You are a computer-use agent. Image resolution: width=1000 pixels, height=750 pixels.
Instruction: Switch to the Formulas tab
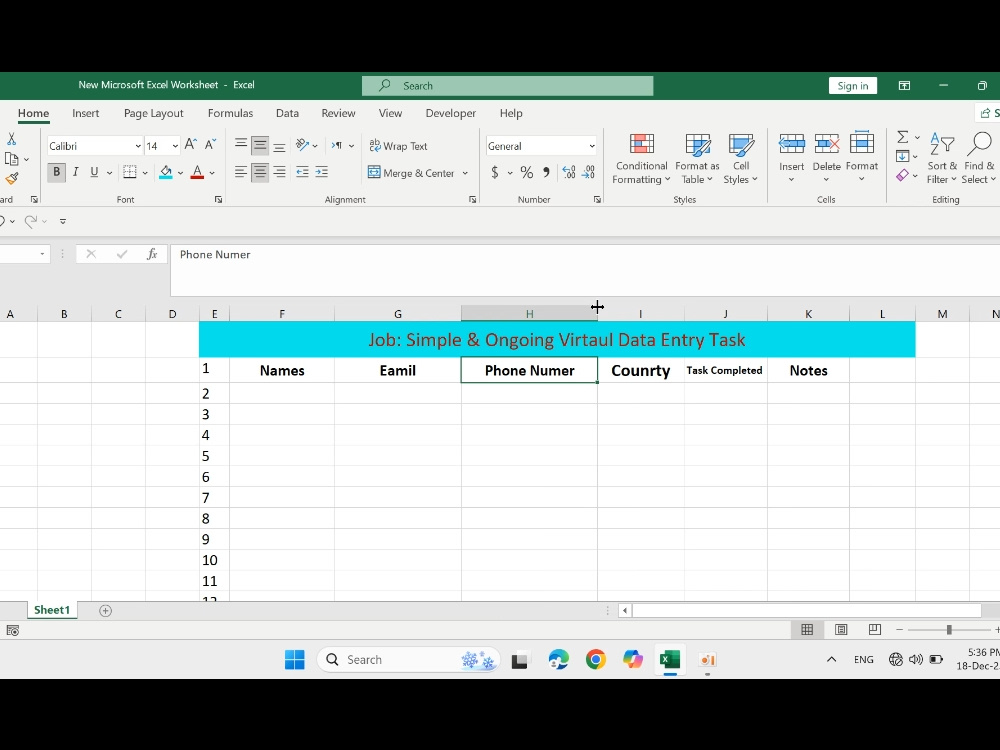click(x=230, y=113)
